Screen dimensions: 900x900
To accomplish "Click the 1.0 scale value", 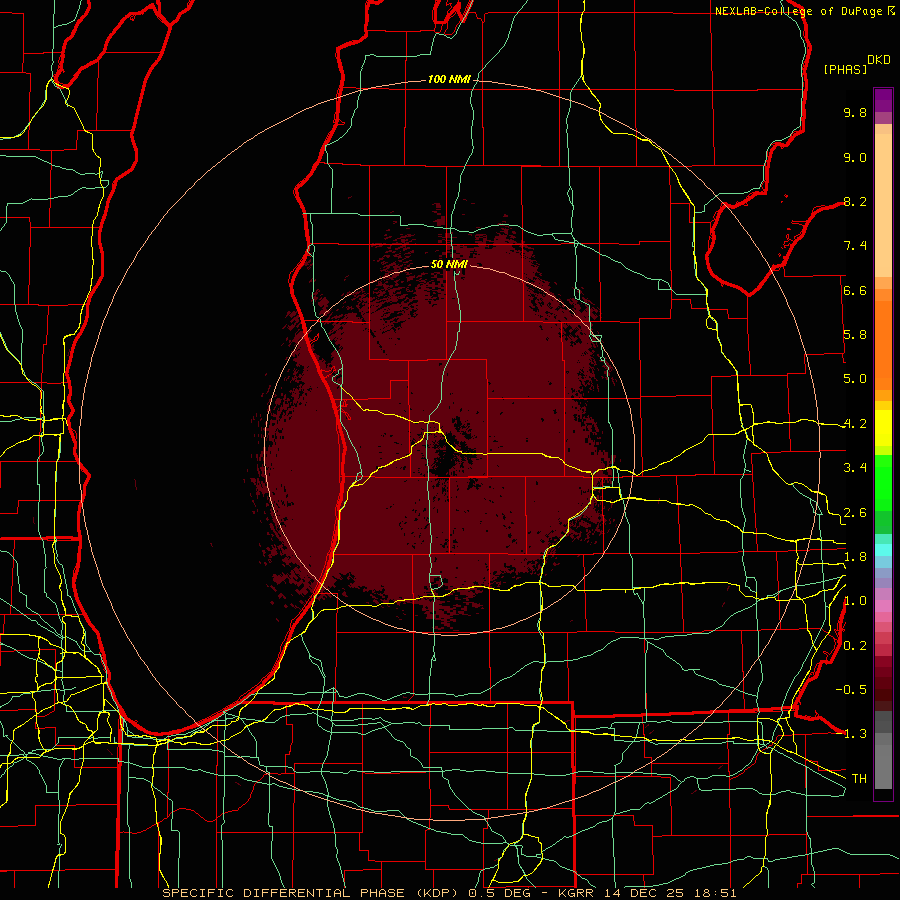I will [x=855, y=601].
